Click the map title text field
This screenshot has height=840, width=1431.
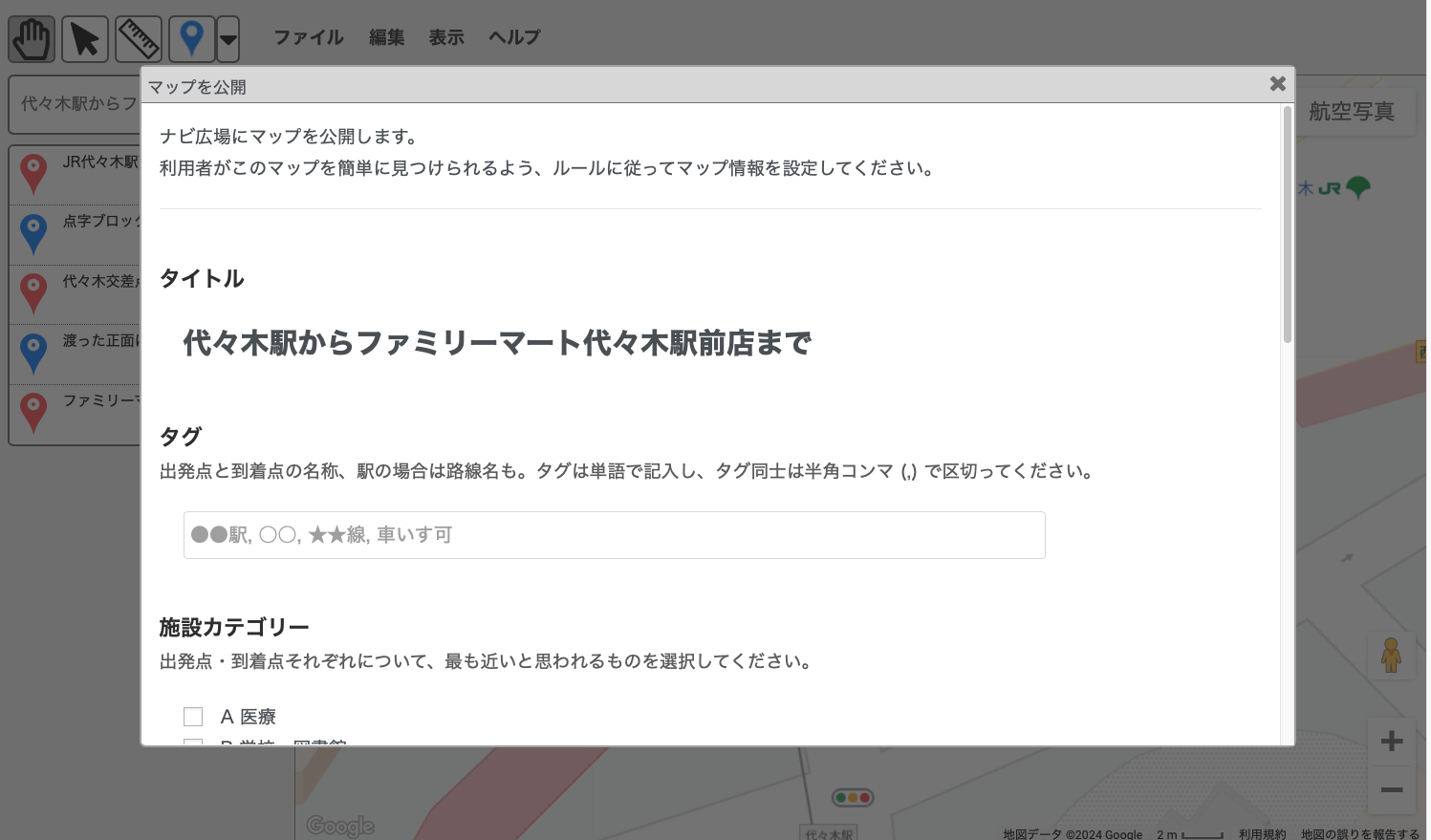(x=497, y=343)
